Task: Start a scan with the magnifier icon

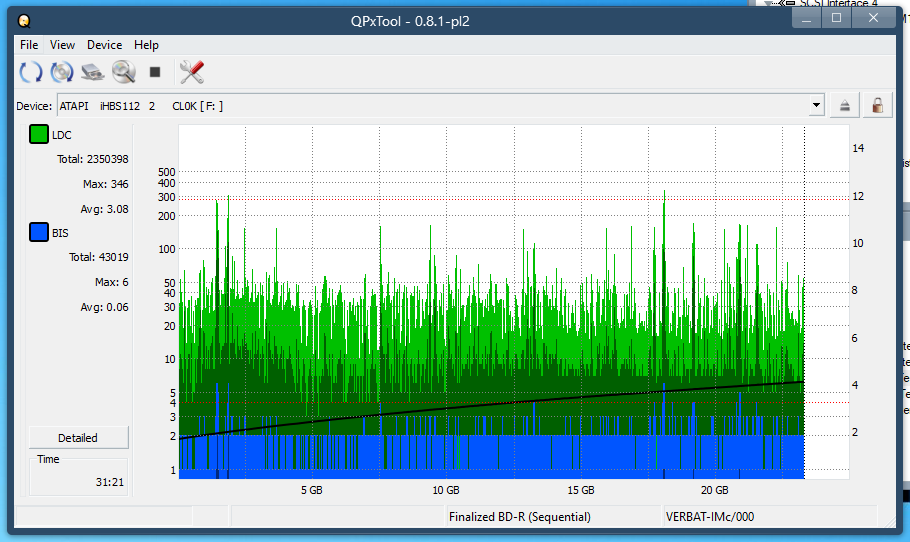Action: coord(123,72)
